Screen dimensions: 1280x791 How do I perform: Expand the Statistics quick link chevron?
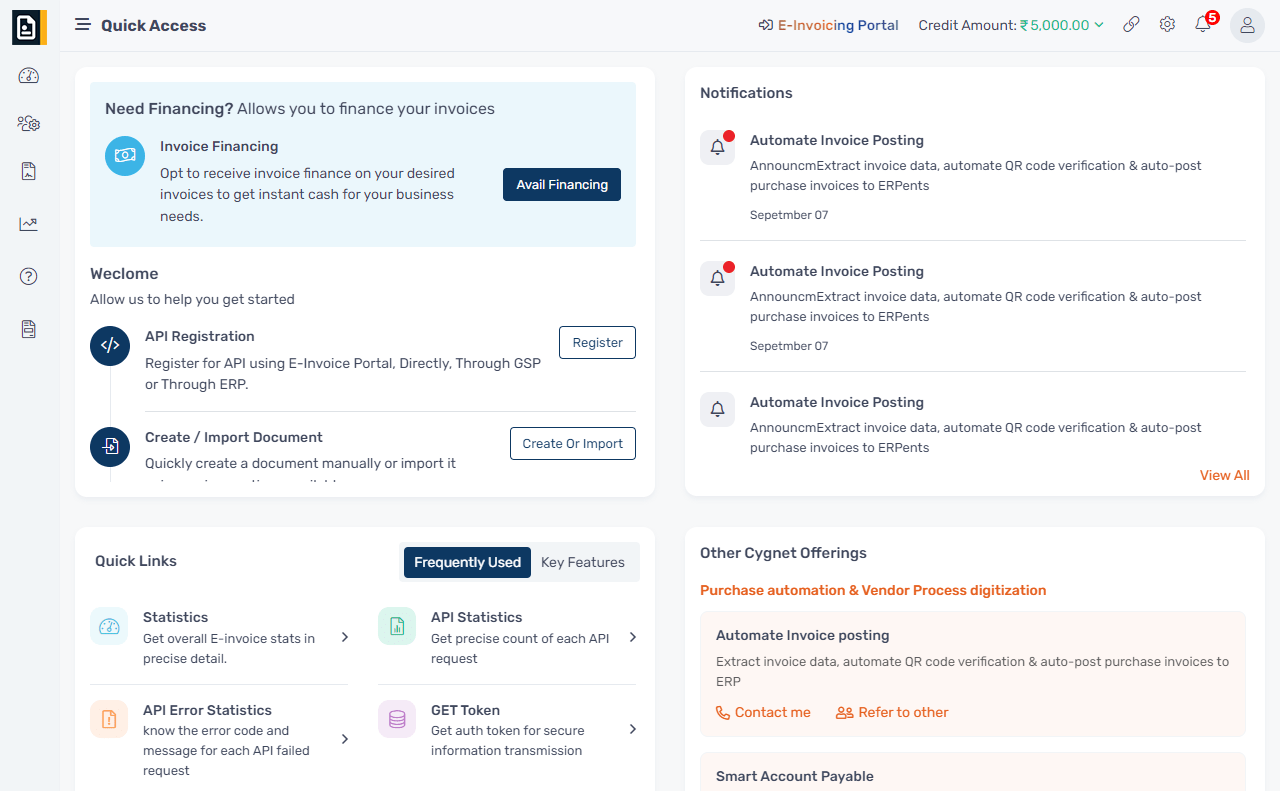tap(345, 637)
